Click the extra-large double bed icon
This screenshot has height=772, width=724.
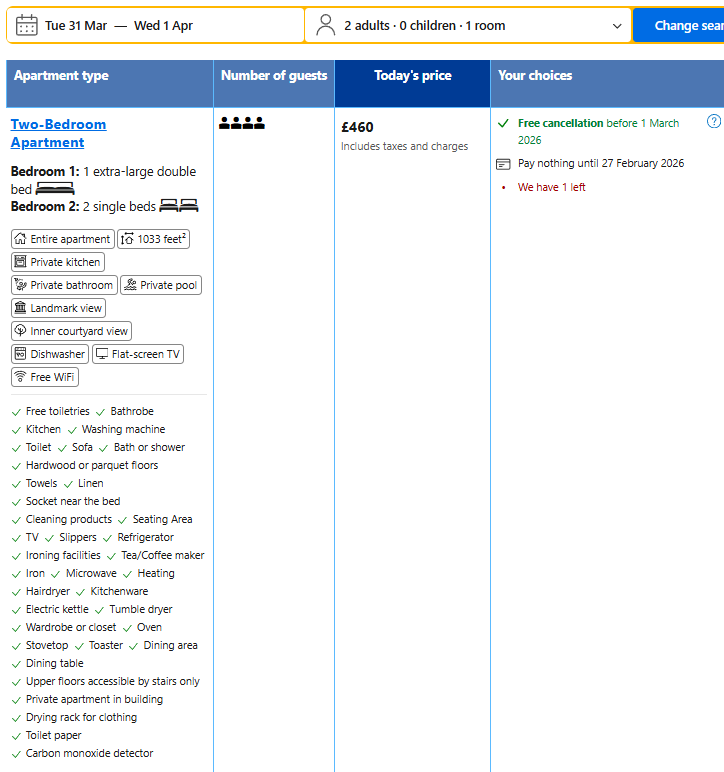55,189
